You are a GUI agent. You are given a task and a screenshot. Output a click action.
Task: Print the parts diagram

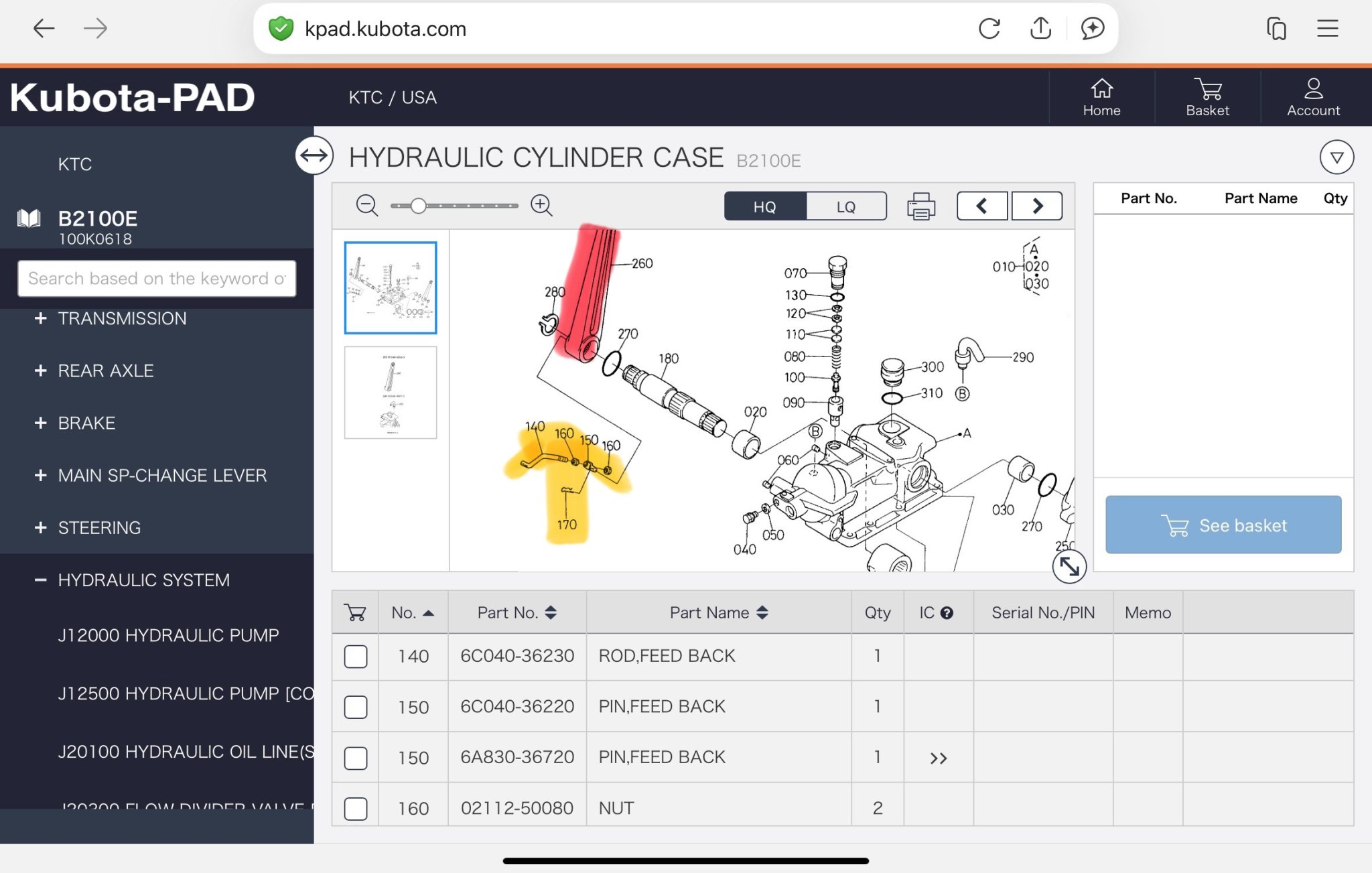point(920,206)
